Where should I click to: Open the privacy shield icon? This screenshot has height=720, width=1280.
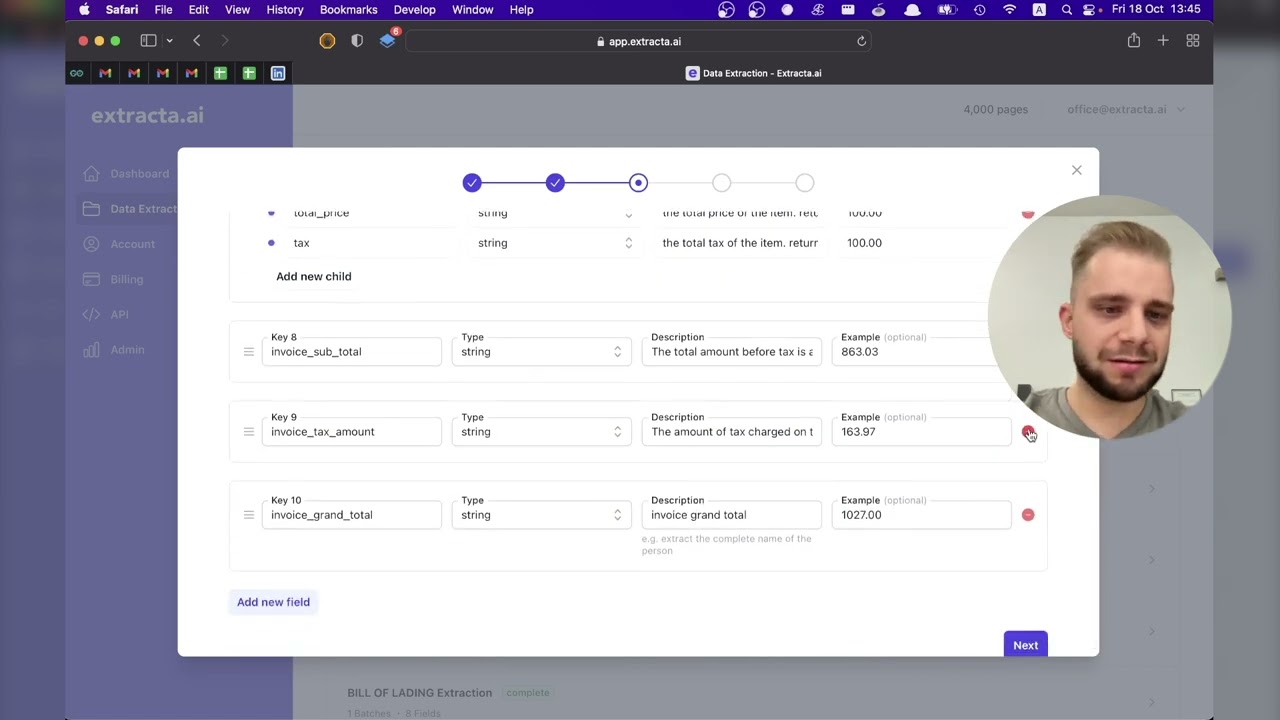[x=357, y=41]
